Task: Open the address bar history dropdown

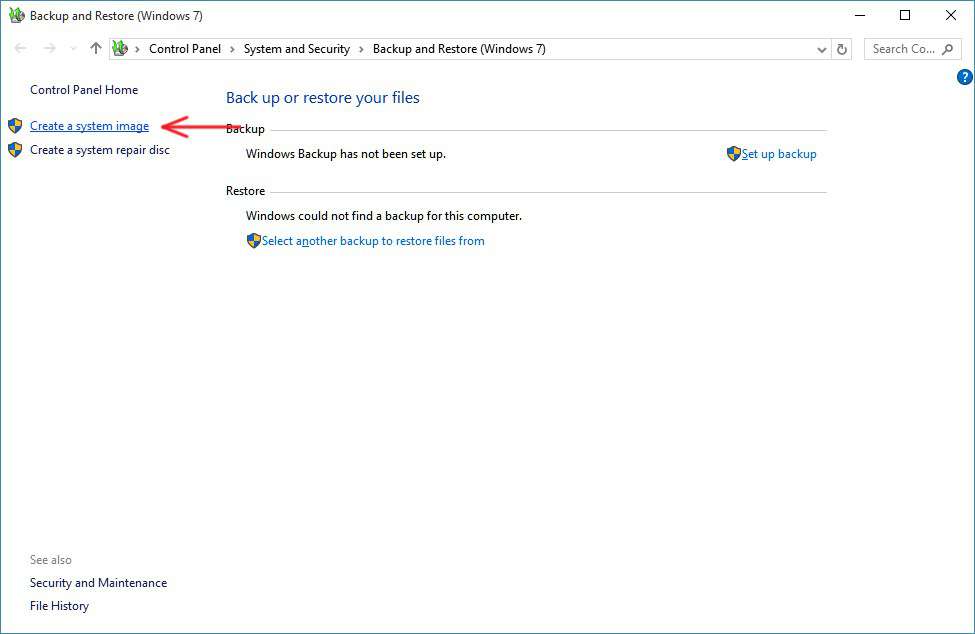Action: pos(821,49)
